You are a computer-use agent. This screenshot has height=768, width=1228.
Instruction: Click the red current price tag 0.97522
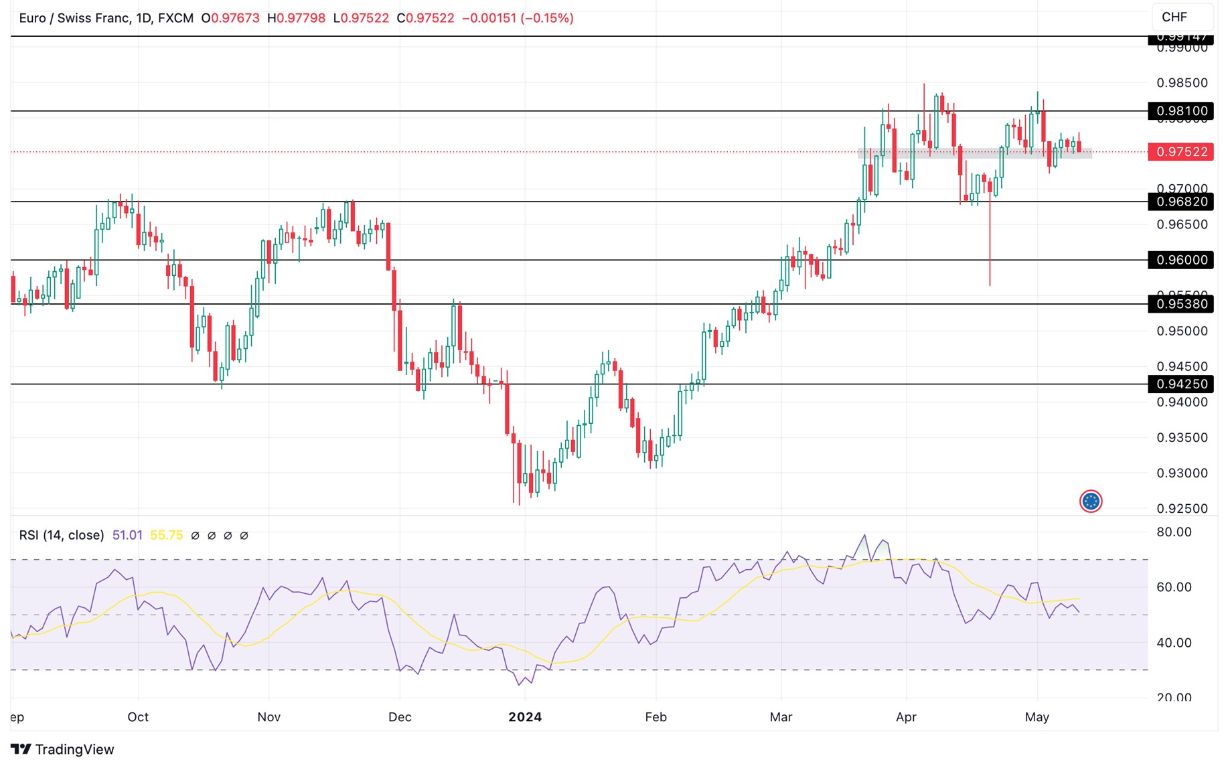pos(1183,152)
